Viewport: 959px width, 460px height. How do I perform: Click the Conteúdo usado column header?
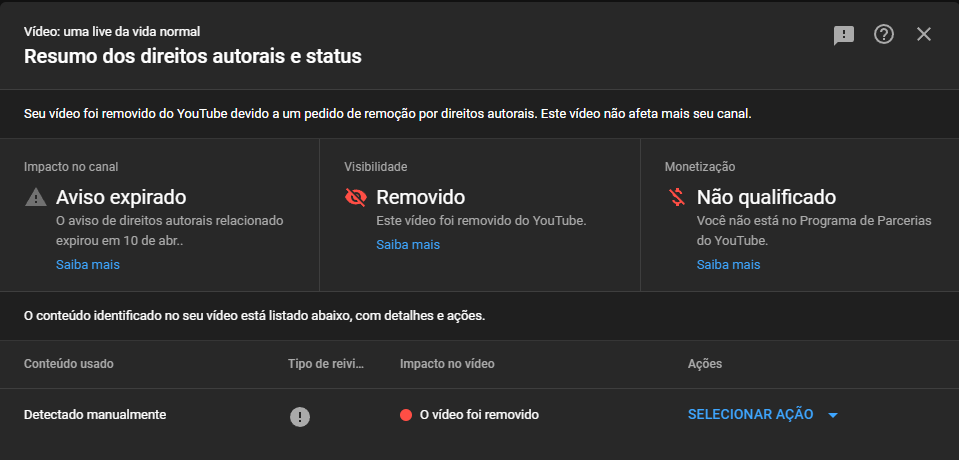(x=68, y=364)
